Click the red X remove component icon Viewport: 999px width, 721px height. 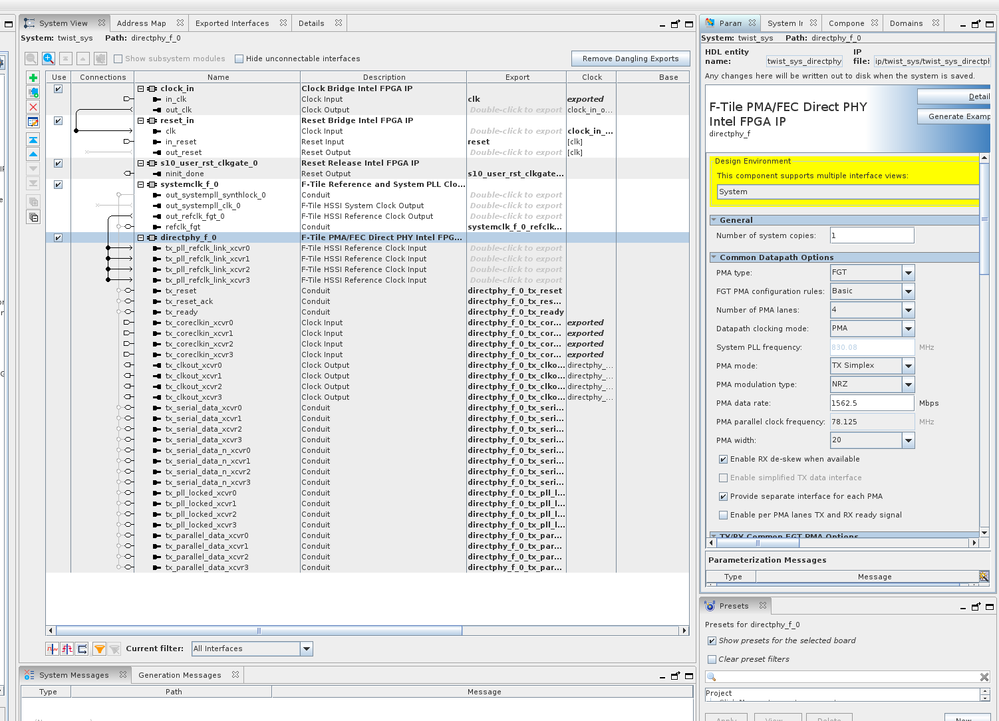[x=33, y=107]
